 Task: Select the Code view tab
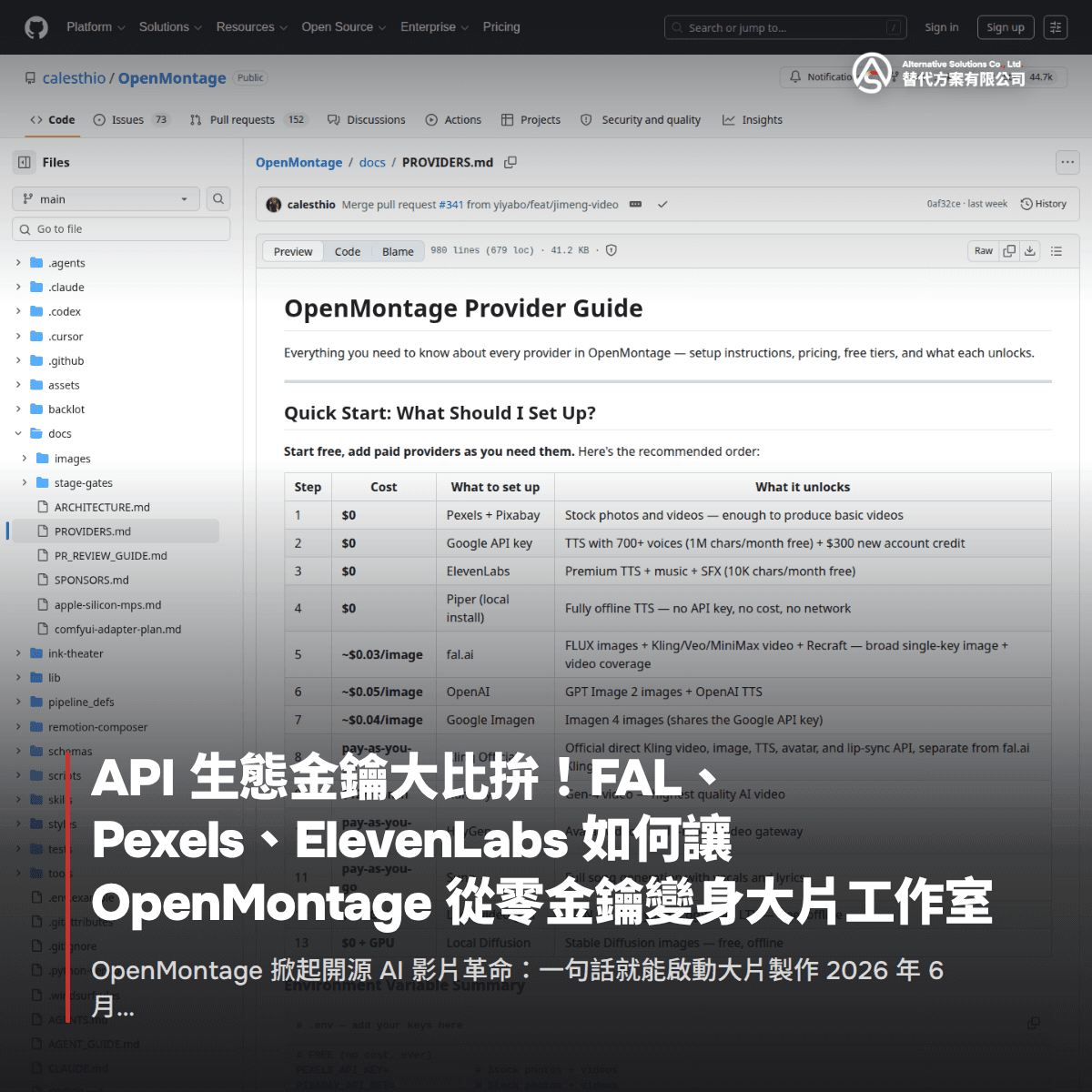point(348,252)
